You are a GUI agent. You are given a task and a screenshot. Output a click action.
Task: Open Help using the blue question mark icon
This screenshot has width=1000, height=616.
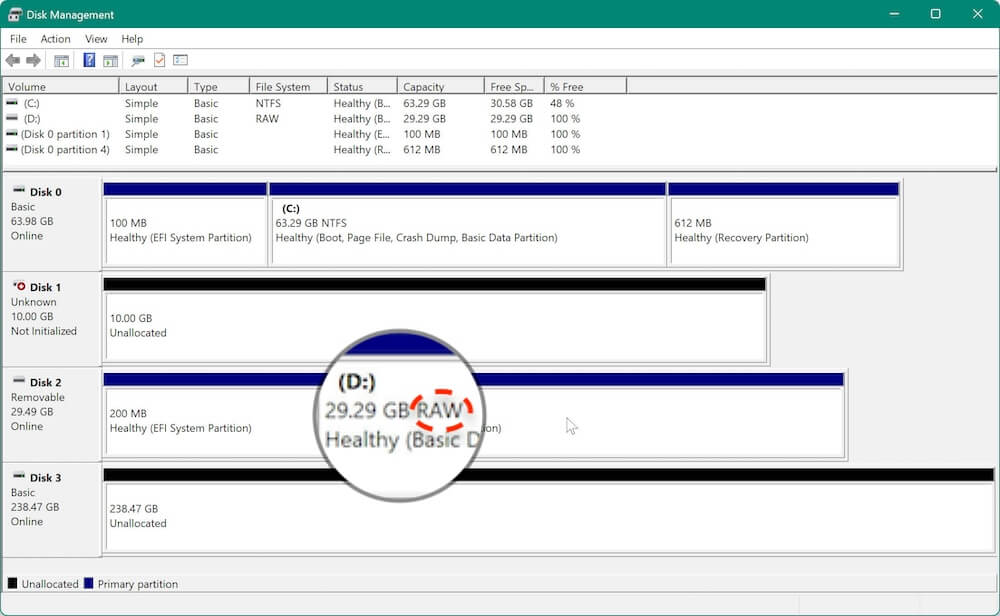89,60
